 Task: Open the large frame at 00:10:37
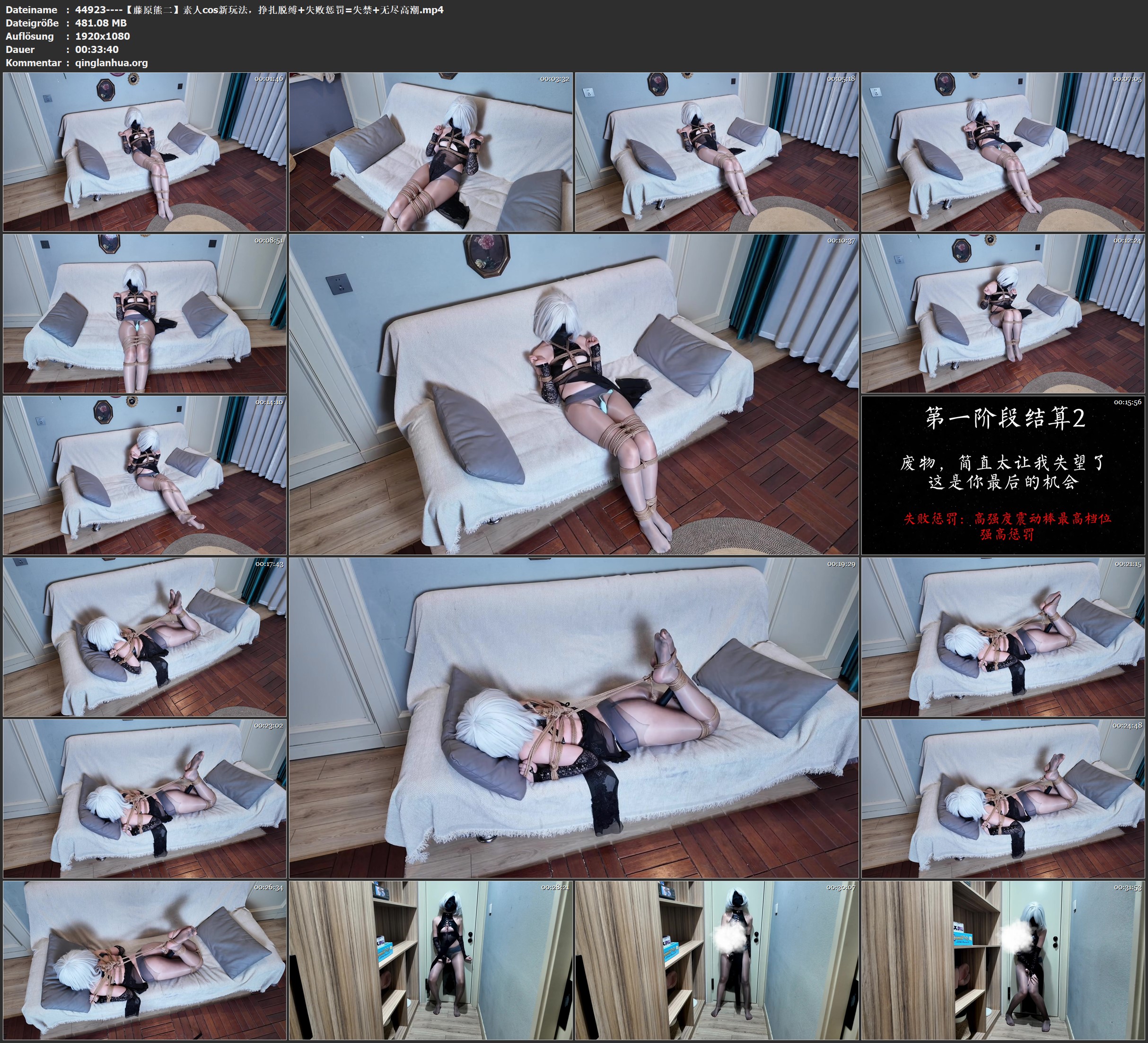tap(573, 394)
